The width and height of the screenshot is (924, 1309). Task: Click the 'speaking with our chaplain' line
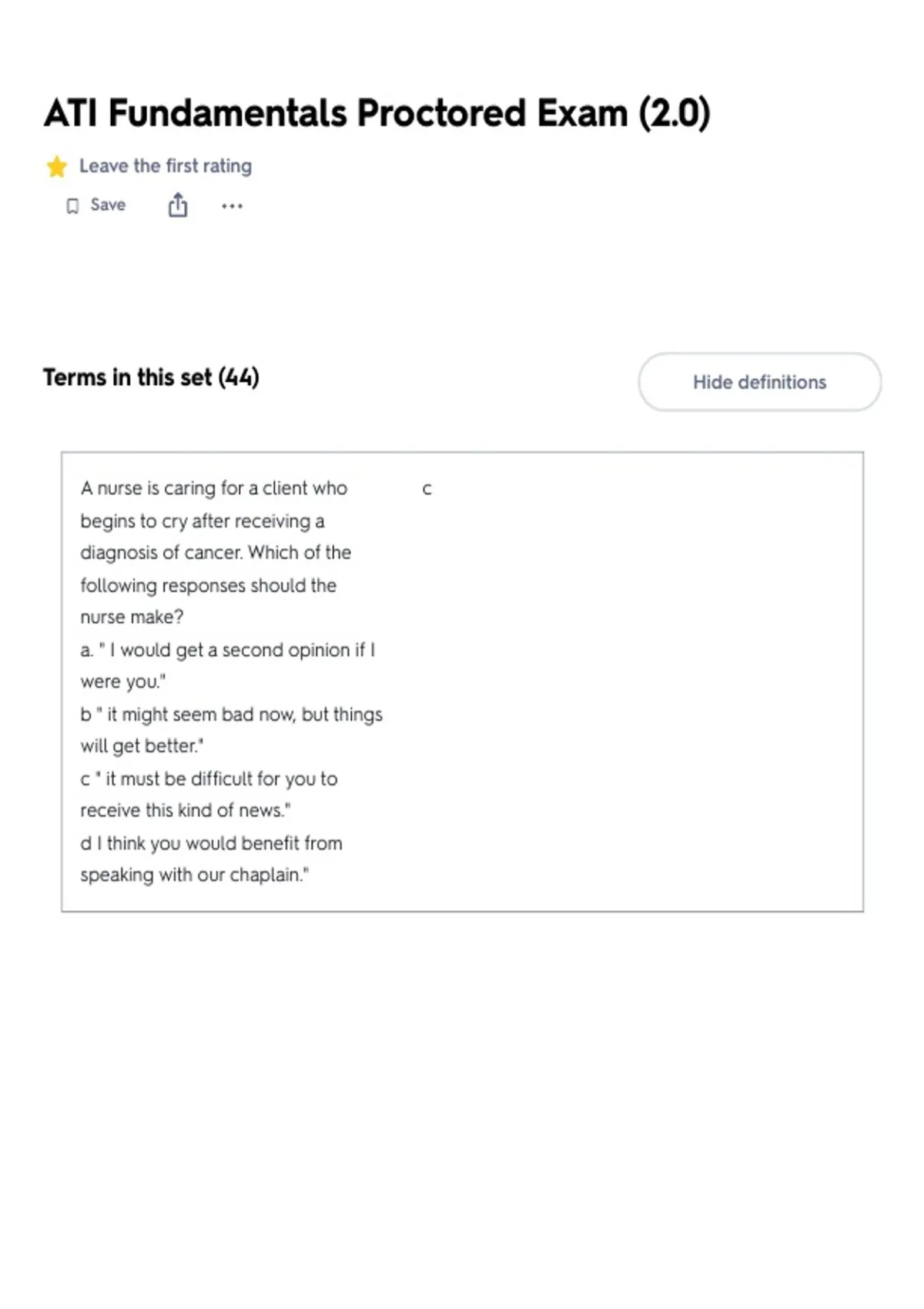195,875
